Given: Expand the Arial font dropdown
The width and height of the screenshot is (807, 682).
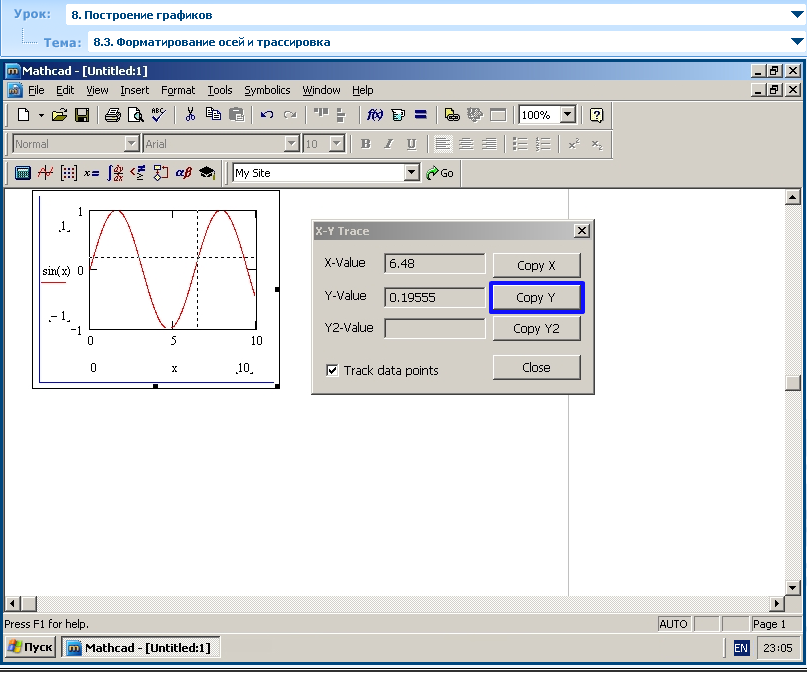Looking at the screenshot, I should pyautogui.click(x=292, y=144).
